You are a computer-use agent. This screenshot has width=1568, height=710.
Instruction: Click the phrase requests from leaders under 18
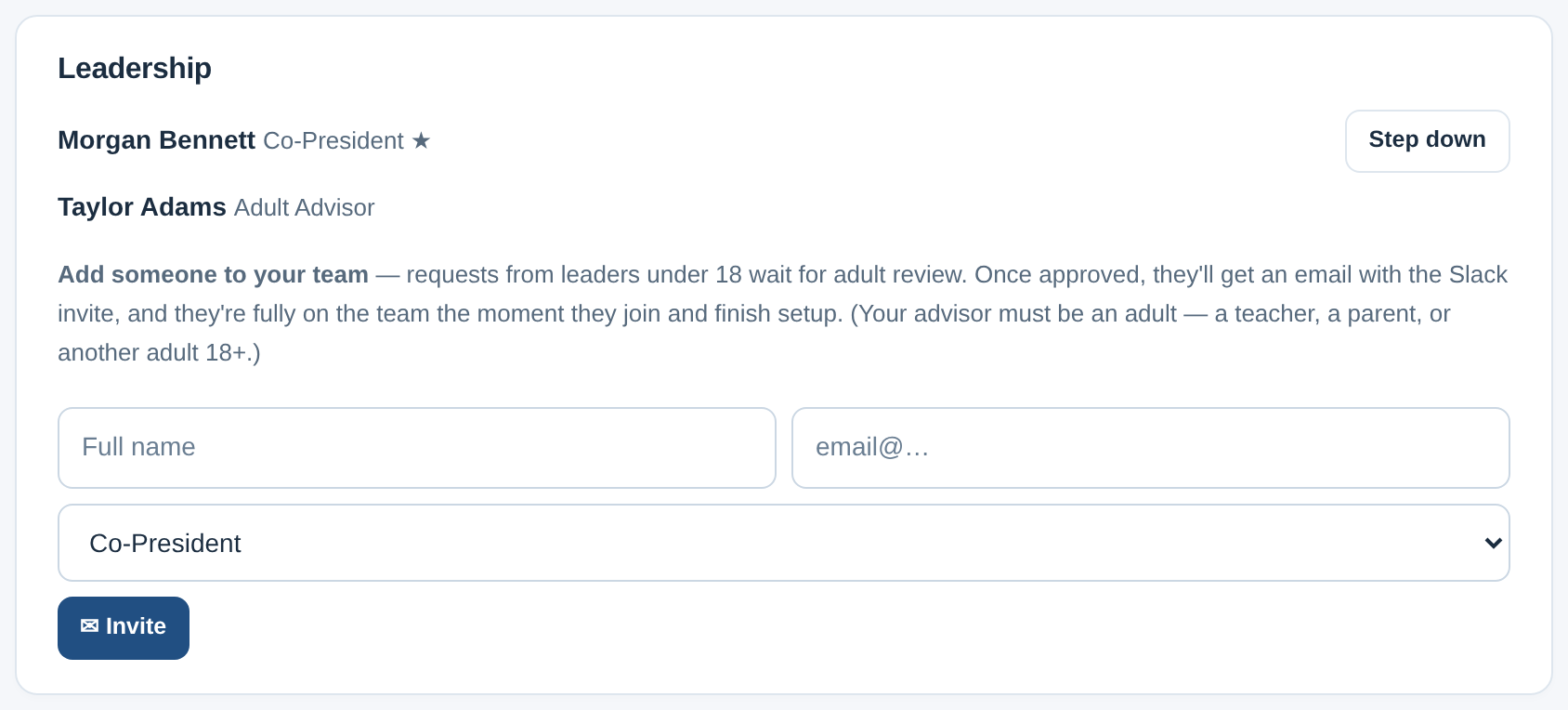click(x=574, y=275)
